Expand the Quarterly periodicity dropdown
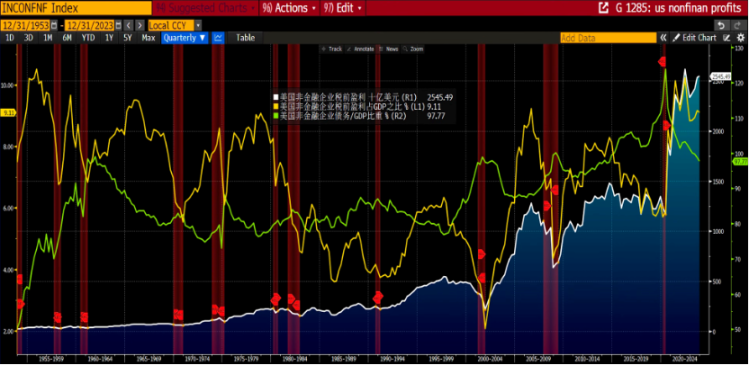This screenshot has height=365, width=749. [185, 38]
